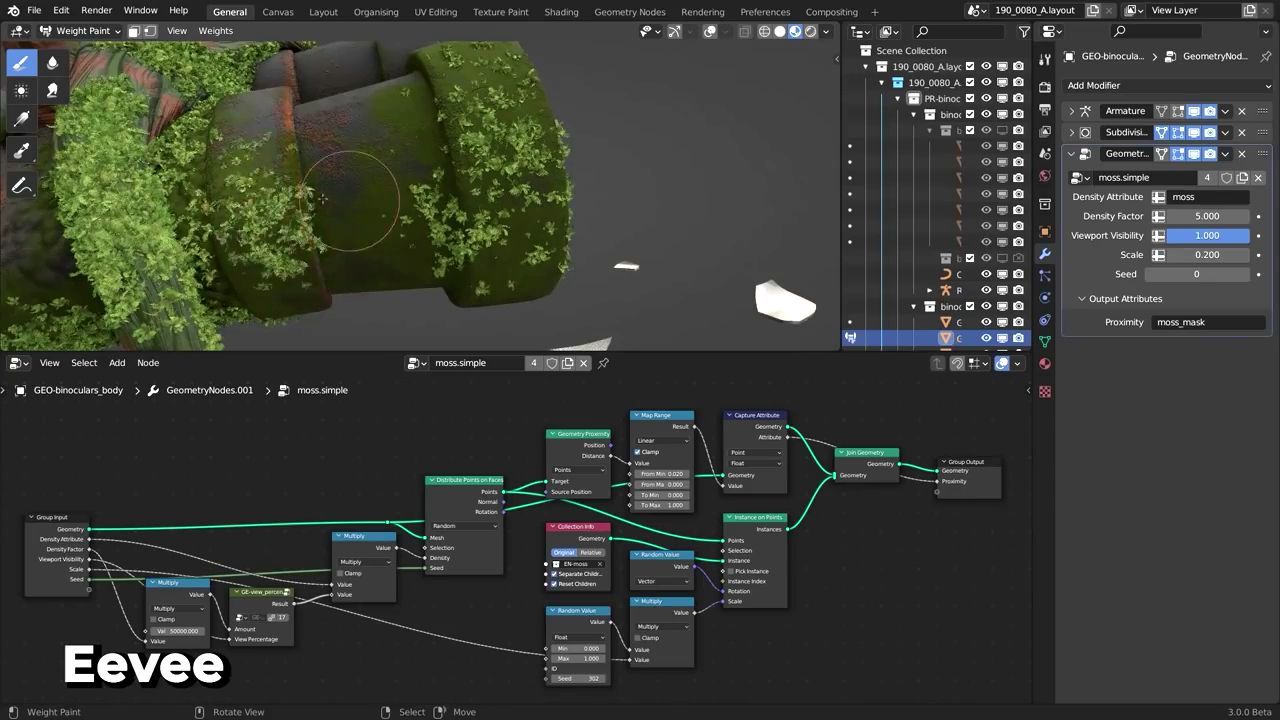The height and width of the screenshot is (720, 1280).
Task: Select the Smear weight tool
Action: 52,91
